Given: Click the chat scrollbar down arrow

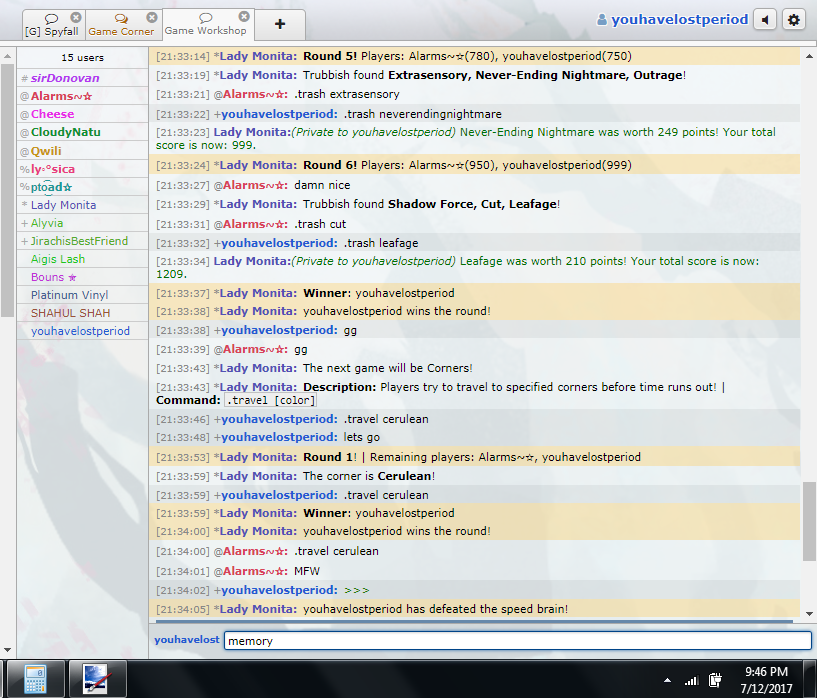Looking at the screenshot, I should [809, 614].
